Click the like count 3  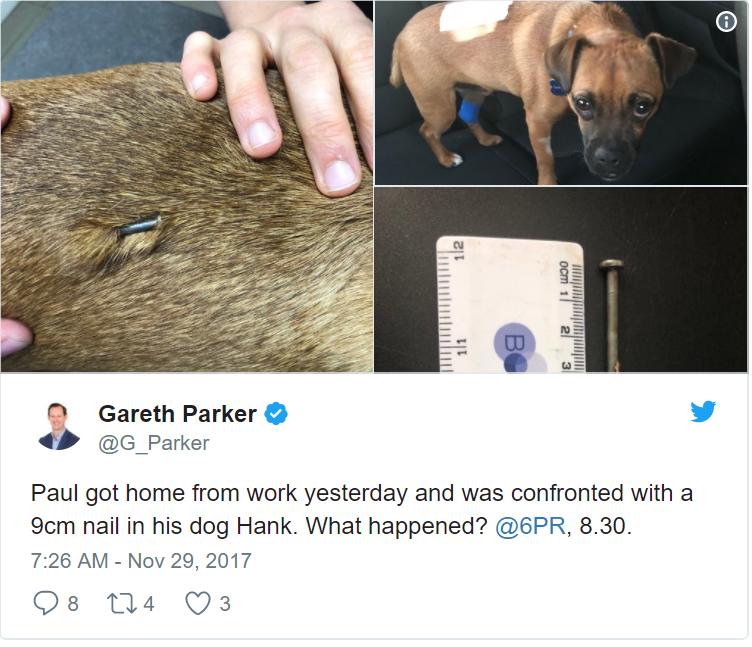point(225,603)
